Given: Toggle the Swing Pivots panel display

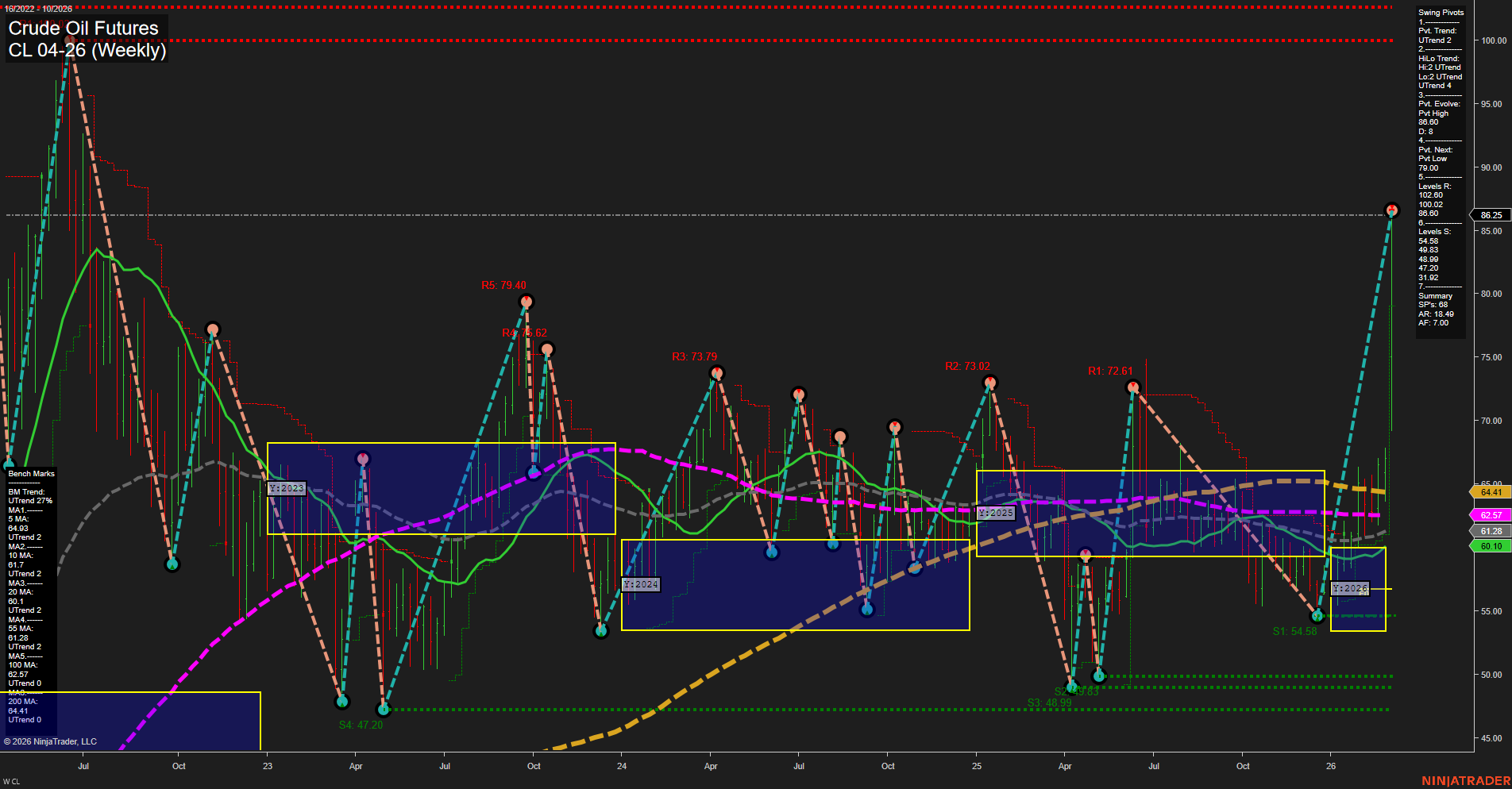Looking at the screenshot, I should pyautogui.click(x=1440, y=12).
